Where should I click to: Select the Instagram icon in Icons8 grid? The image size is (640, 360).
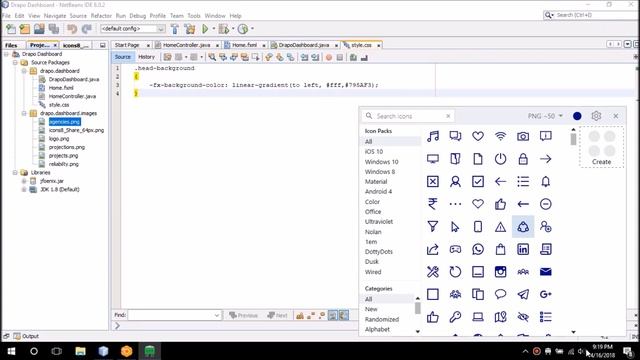(x=500, y=271)
